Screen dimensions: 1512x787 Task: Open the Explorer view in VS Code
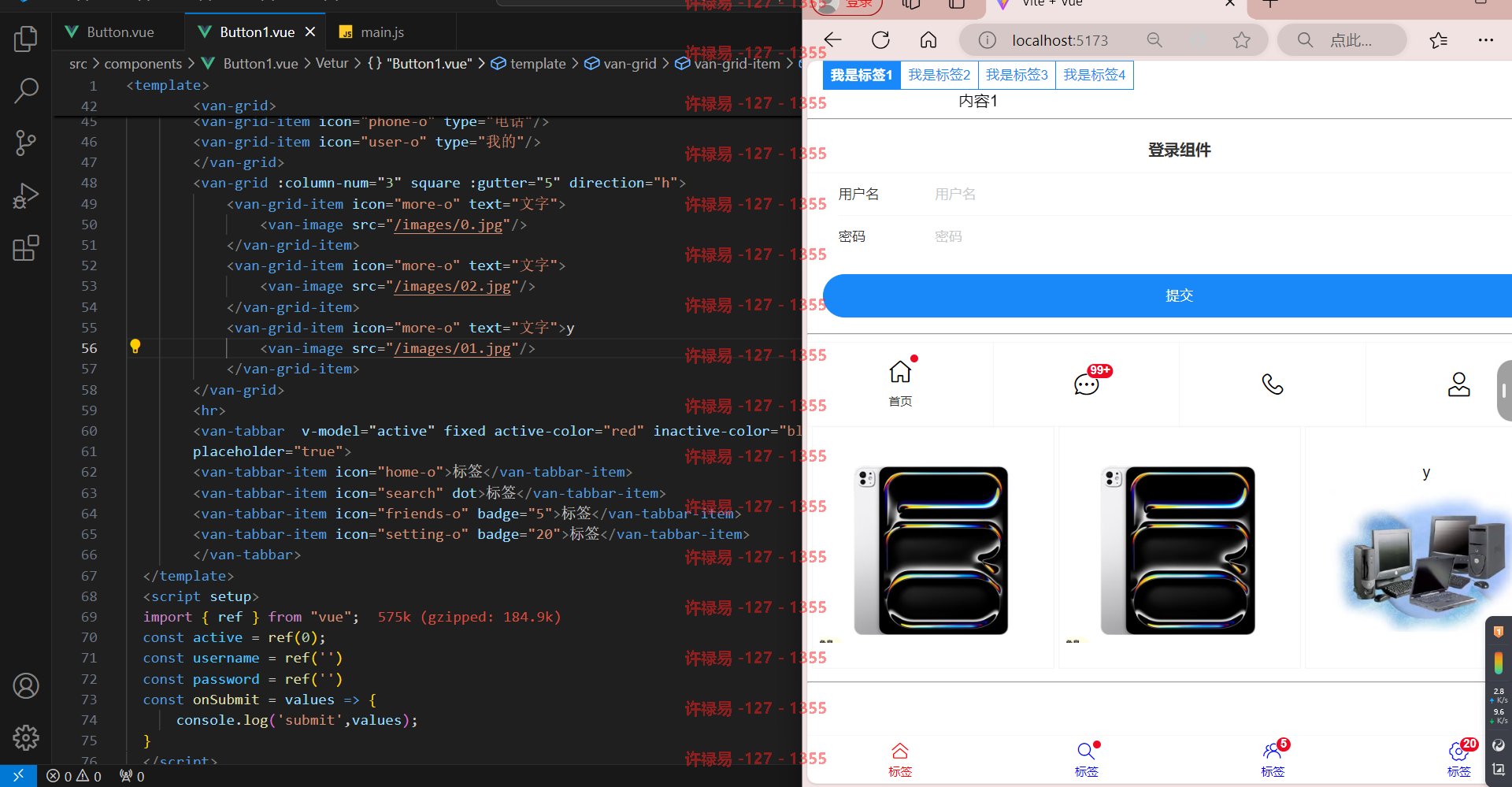[x=26, y=39]
